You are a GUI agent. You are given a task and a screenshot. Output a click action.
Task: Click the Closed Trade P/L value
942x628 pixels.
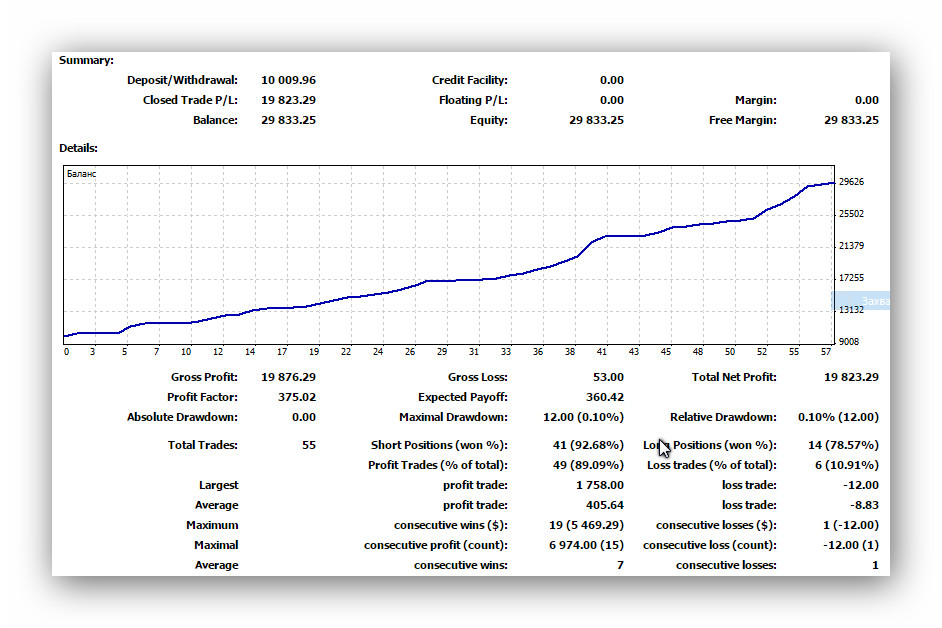[x=288, y=100]
